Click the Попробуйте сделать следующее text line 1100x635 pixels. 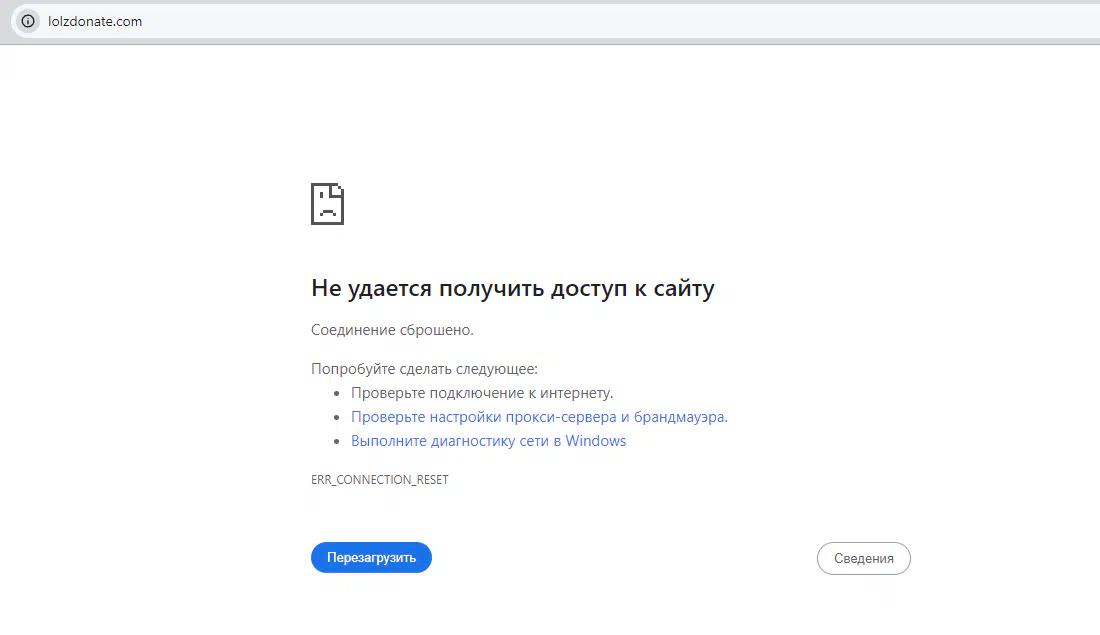(424, 369)
